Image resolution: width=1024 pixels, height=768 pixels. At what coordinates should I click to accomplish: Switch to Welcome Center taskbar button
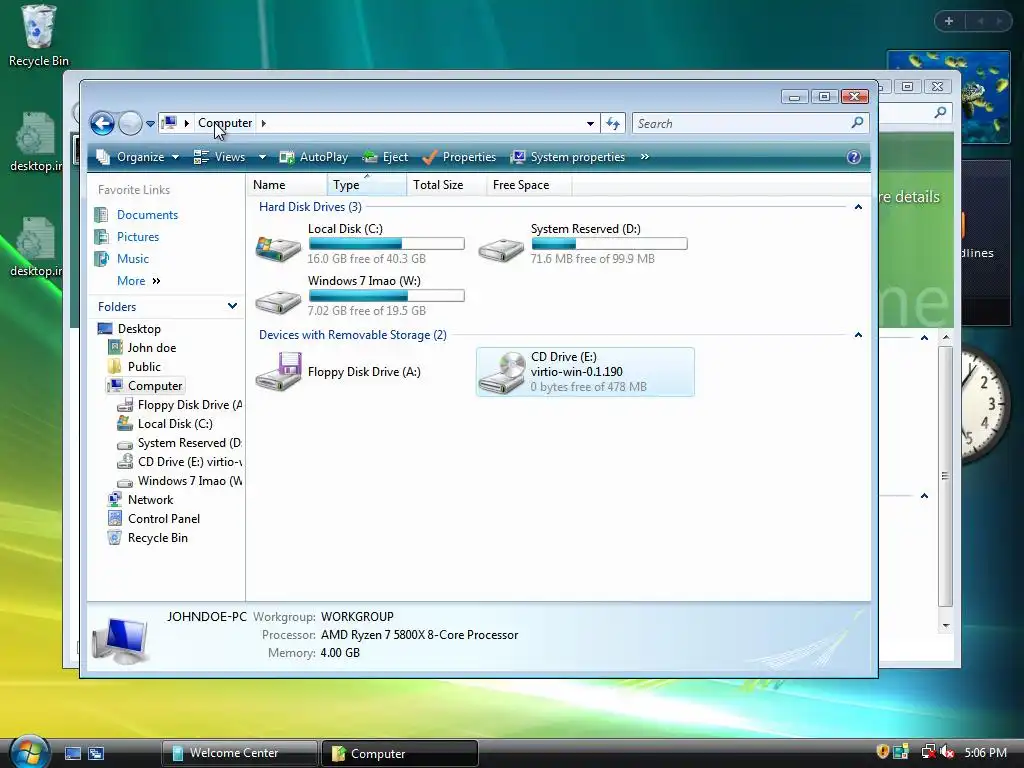tap(239, 753)
